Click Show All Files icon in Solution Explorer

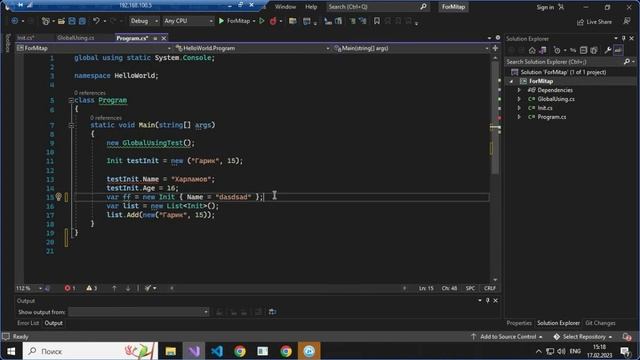(594, 50)
